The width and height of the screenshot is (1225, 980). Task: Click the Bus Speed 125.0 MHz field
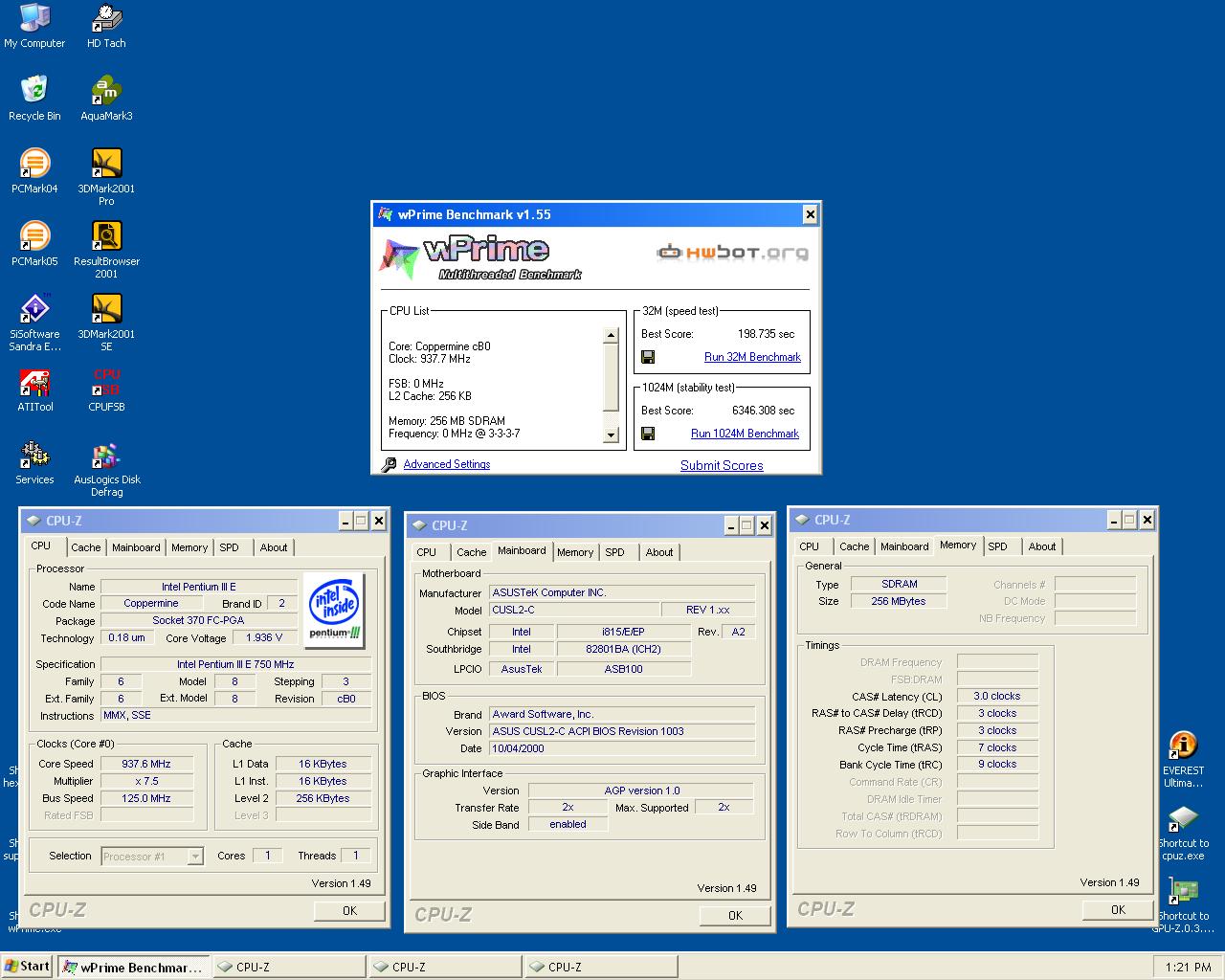(146, 799)
